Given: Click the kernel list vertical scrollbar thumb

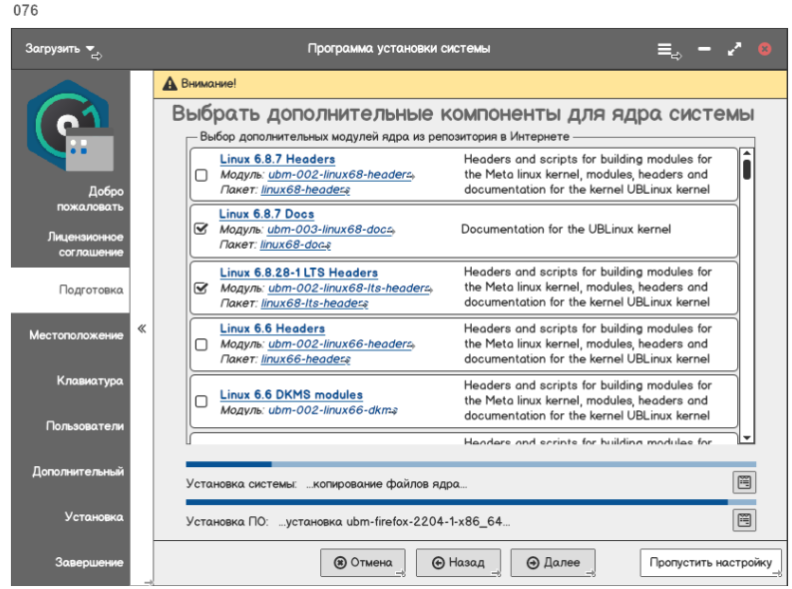Looking at the screenshot, I should coord(746,165).
